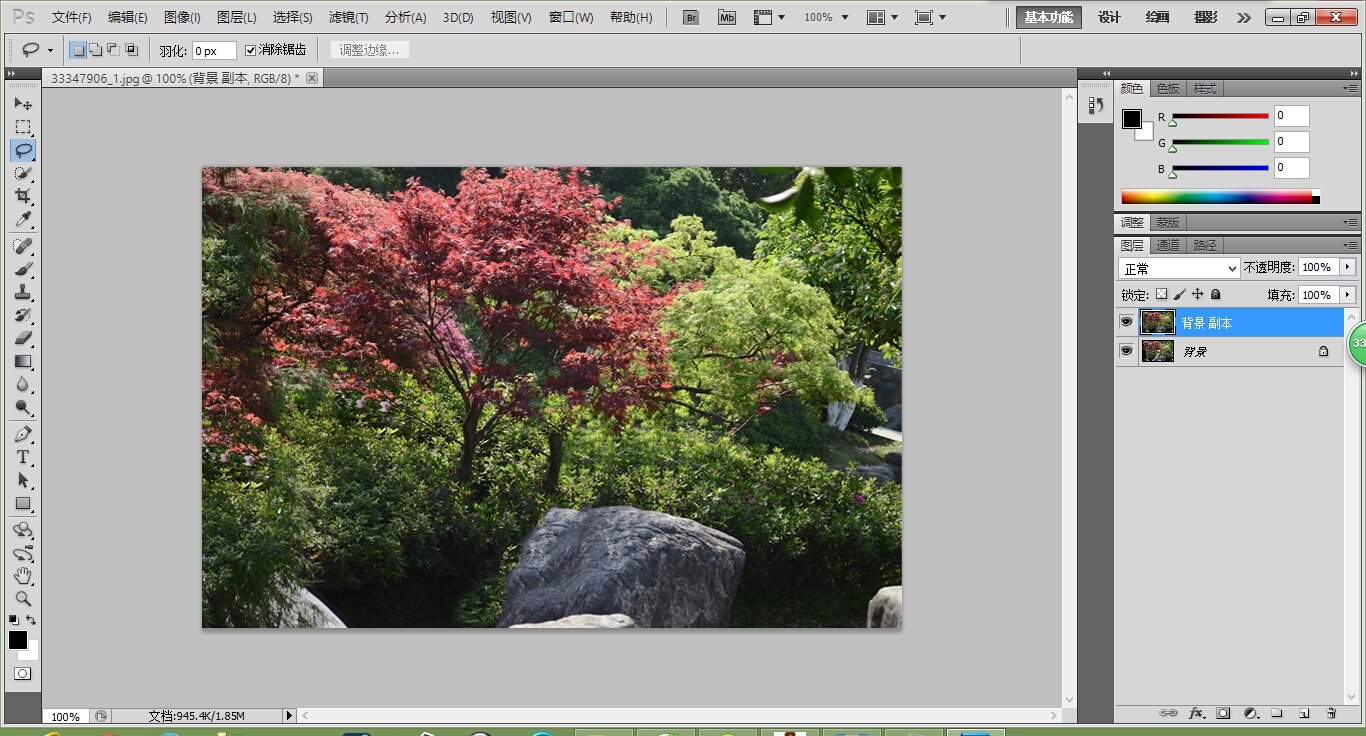Image resolution: width=1366 pixels, height=736 pixels.
Task: Click the add layer style fx icon
Action: click(x=1196, y=713)
